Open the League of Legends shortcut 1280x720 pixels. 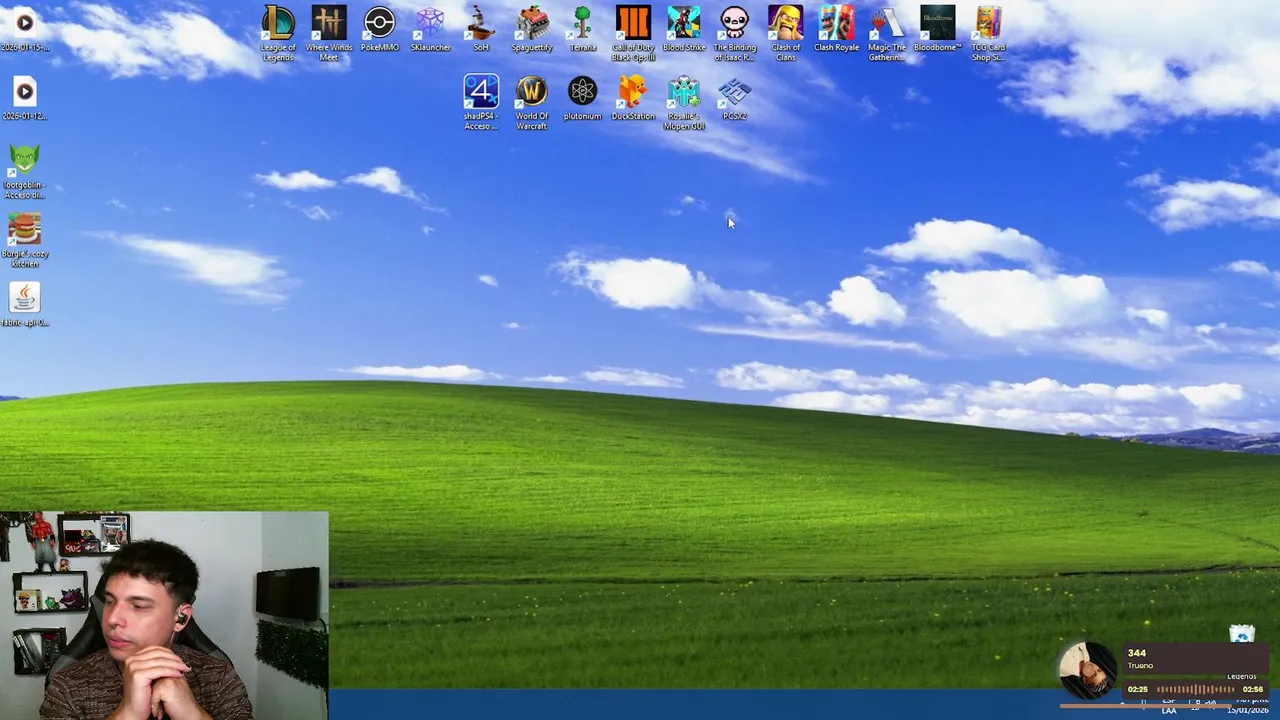[x=278, y=33]
